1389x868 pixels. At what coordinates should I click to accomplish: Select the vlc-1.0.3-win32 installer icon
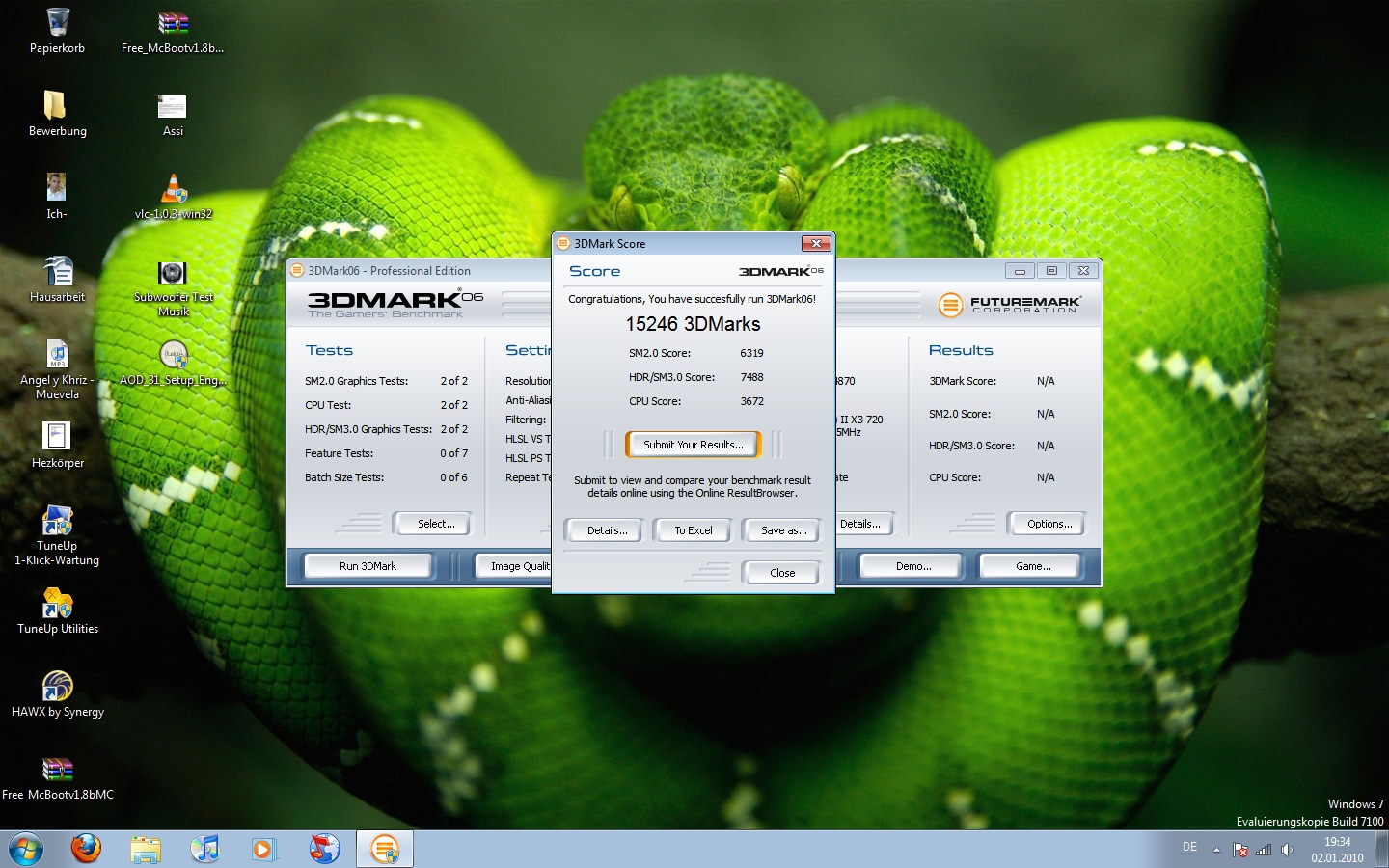(x=173, y=197)
